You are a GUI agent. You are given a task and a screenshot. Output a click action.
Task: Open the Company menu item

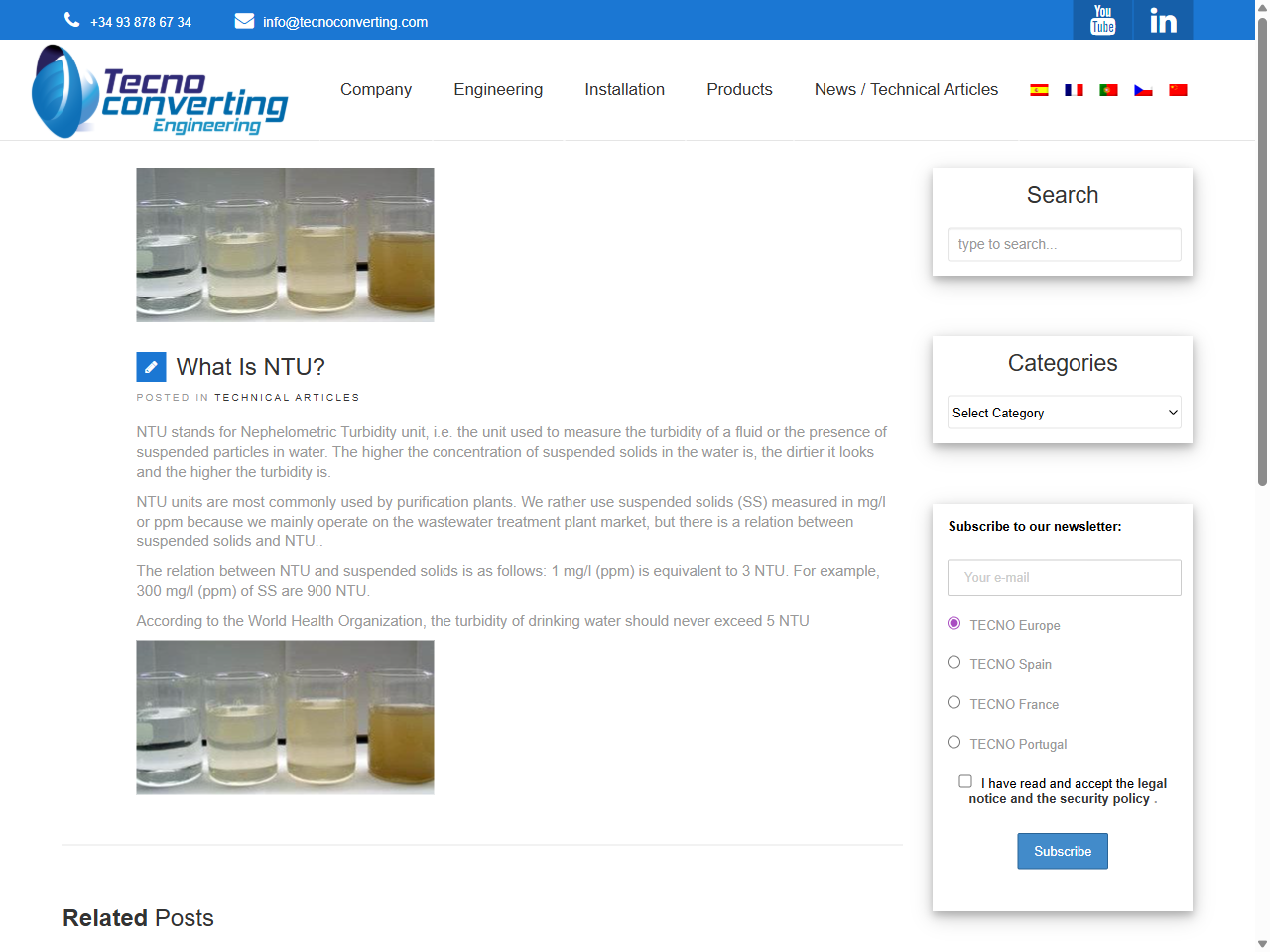pyautogui.click(x=376, y=89)
